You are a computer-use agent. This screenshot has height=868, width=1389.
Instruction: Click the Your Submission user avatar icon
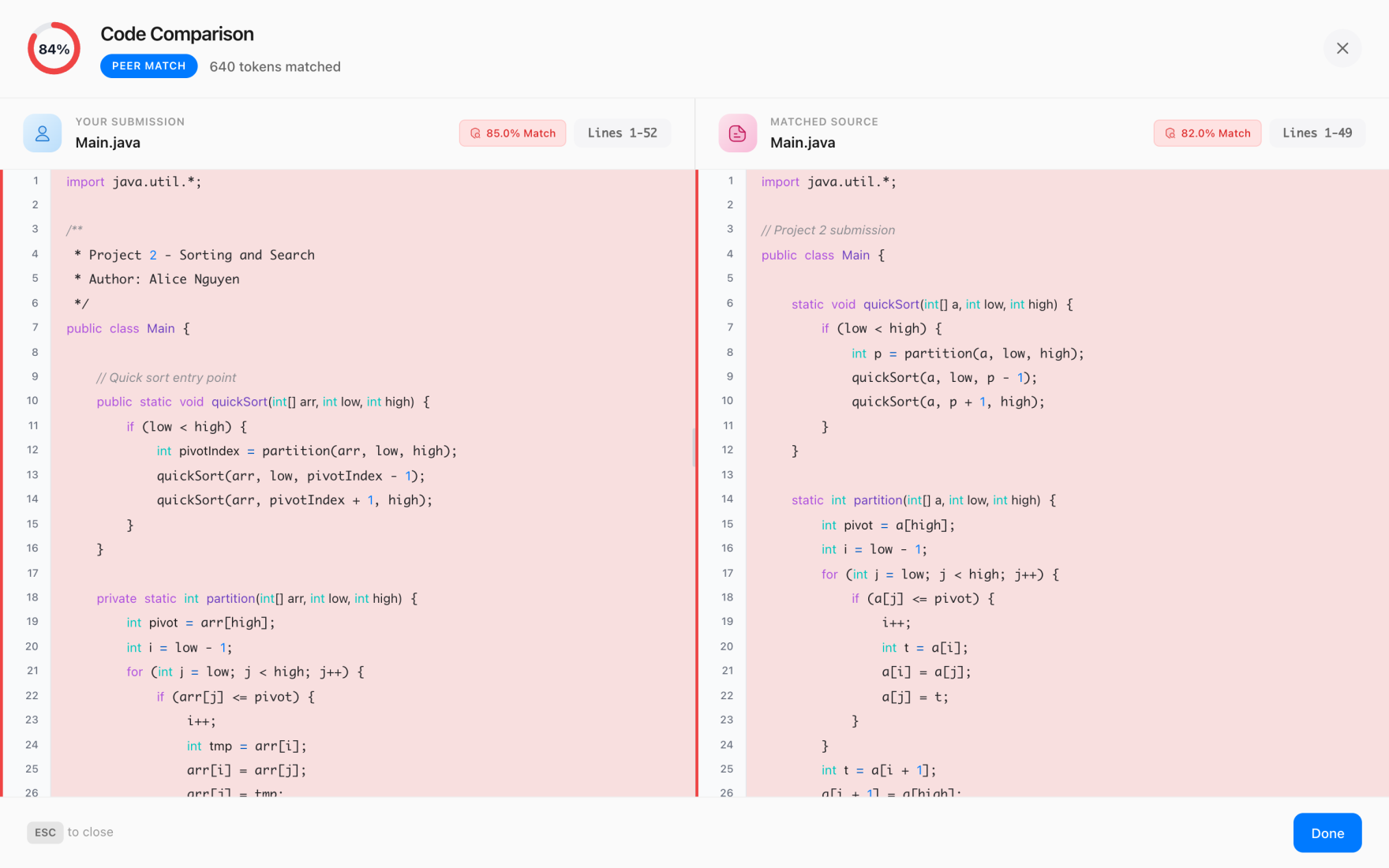click(x=43, y=133)
